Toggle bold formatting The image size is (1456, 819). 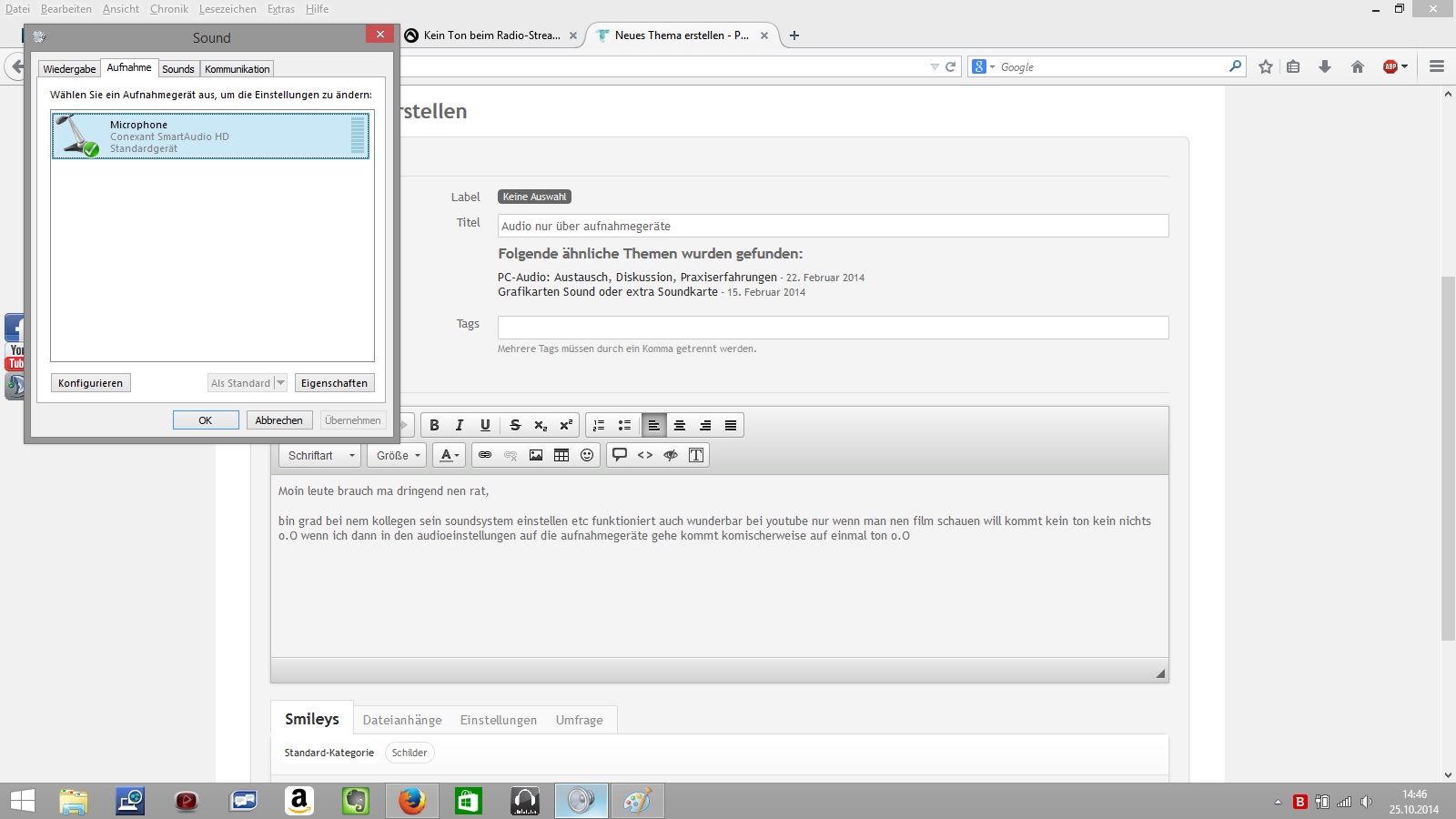[x=434, y=425]
